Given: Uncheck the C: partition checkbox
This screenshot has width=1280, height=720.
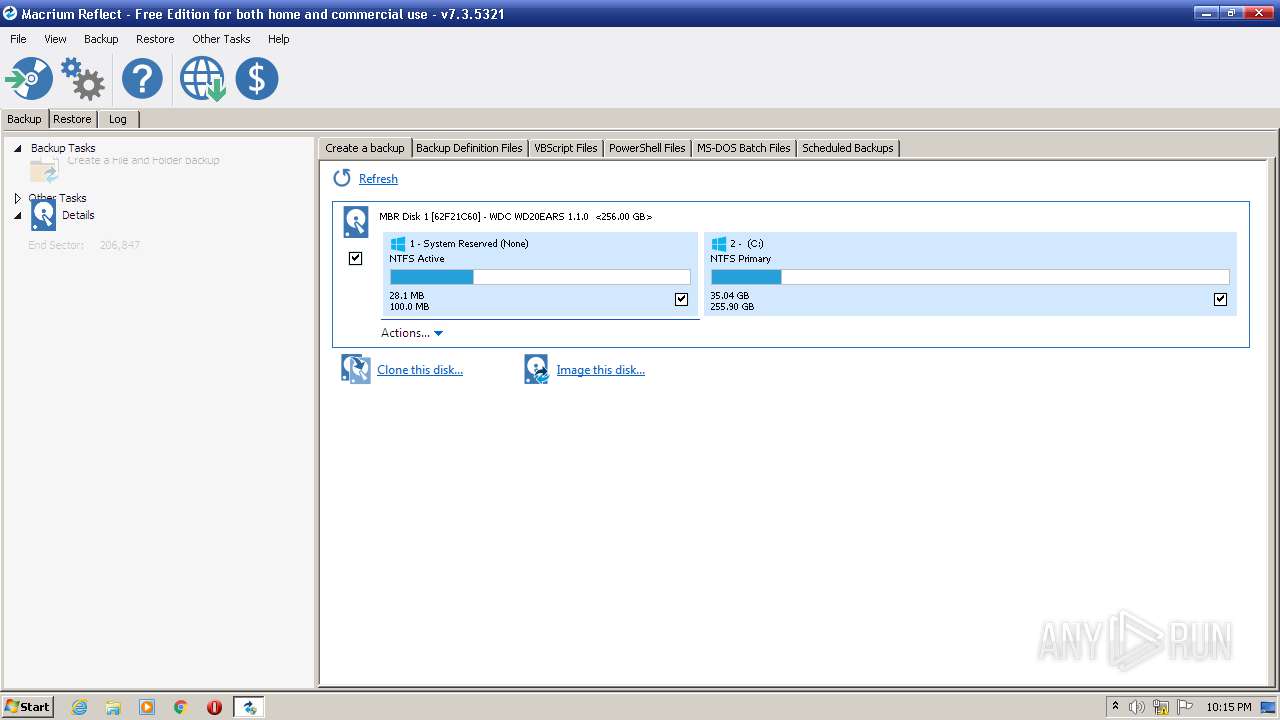Looking at the screenshot, I should [1220, 299].
